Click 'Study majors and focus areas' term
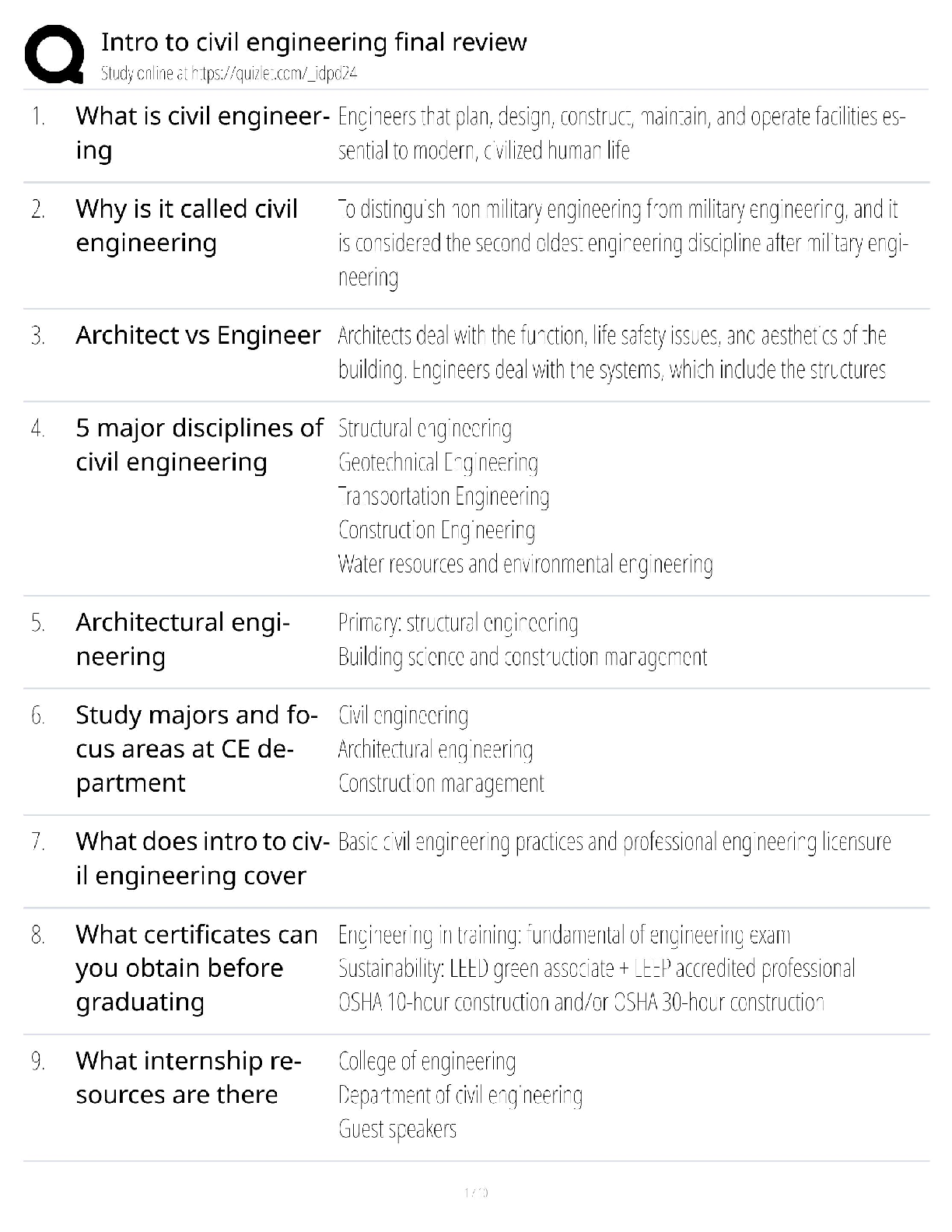The image size is (952, 1232). pyautogui.click(x=196, y=748)
